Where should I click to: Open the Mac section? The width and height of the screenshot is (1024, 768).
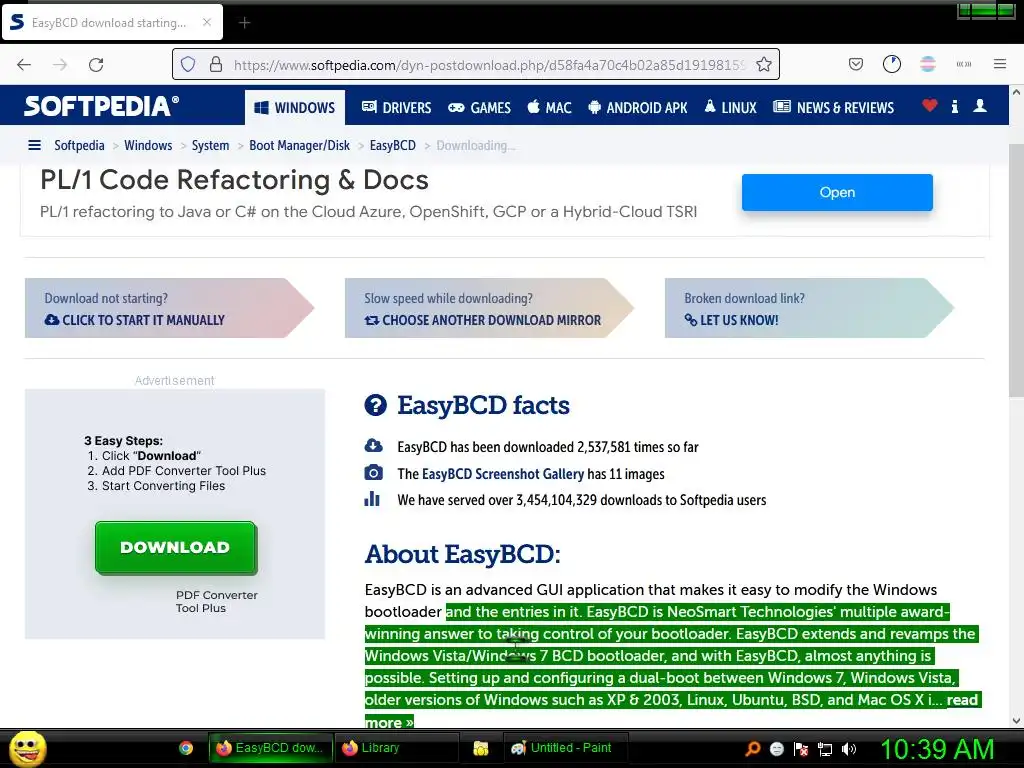(x=549, y=107)
